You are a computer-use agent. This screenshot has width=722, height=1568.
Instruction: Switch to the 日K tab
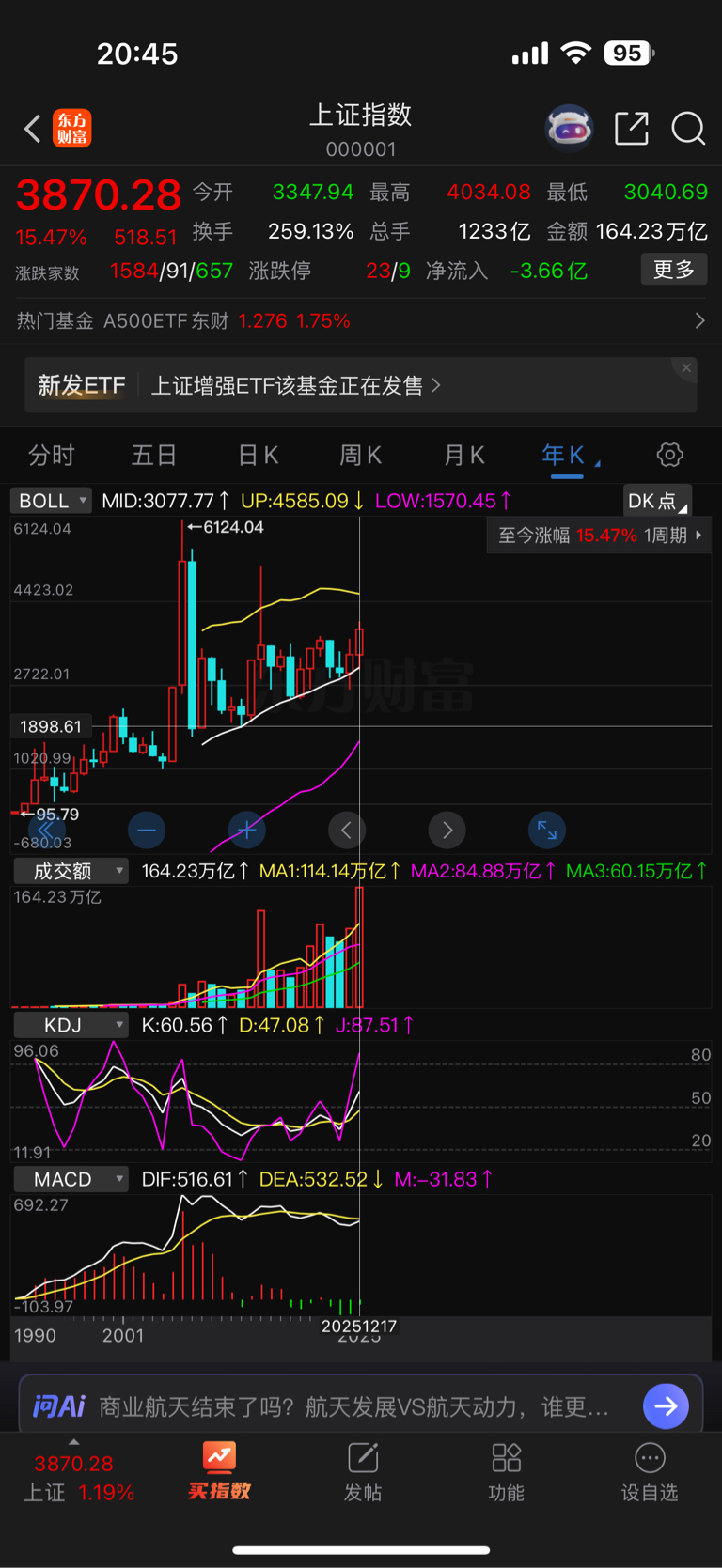click(258, 456)
